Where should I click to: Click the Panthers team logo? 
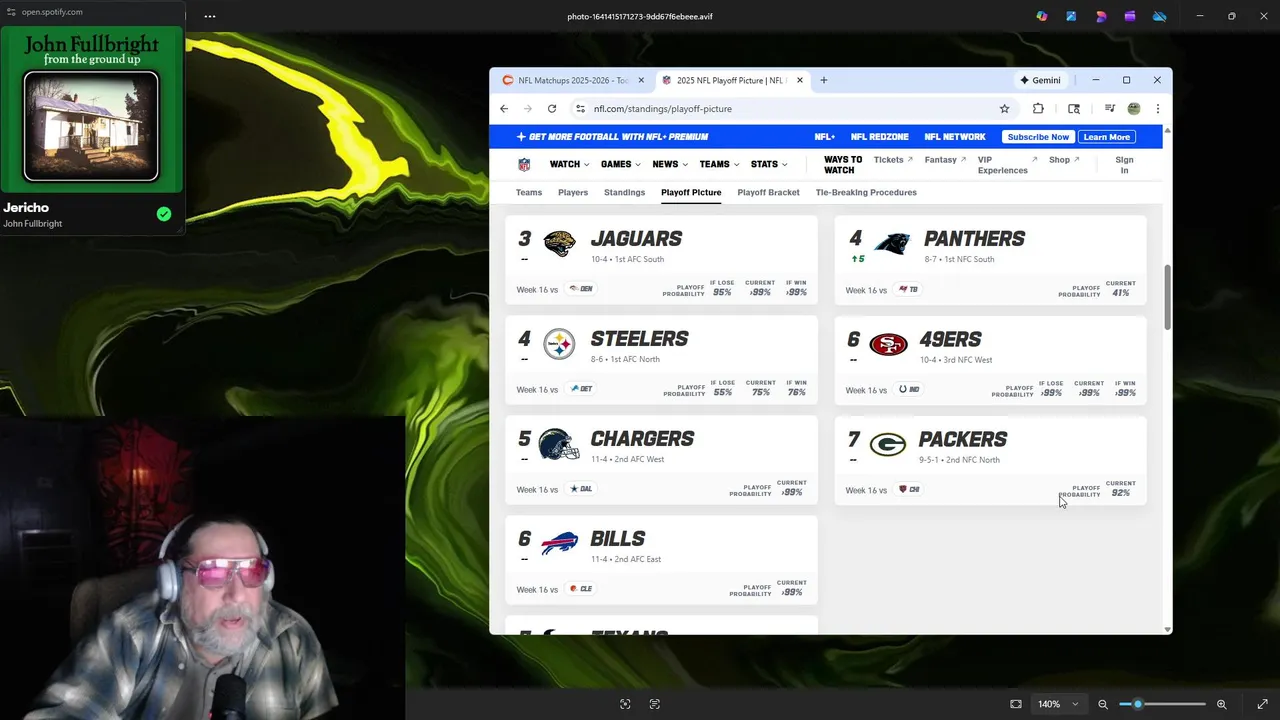[891, 243]
